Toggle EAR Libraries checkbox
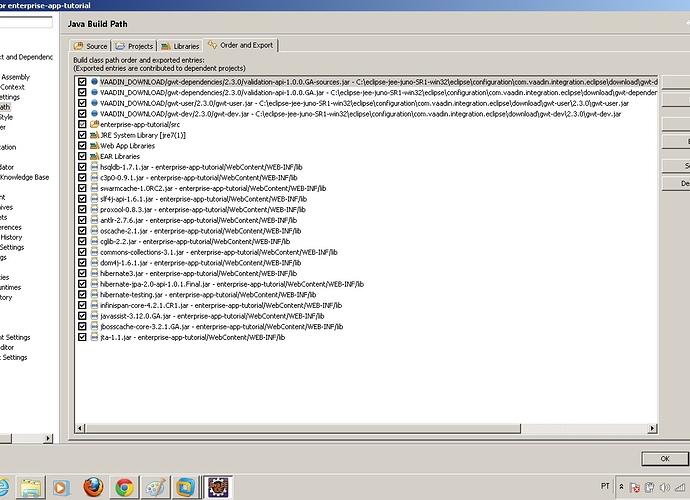Image resolution: width=690 pixels, height=500 pixels. (82, 156)
